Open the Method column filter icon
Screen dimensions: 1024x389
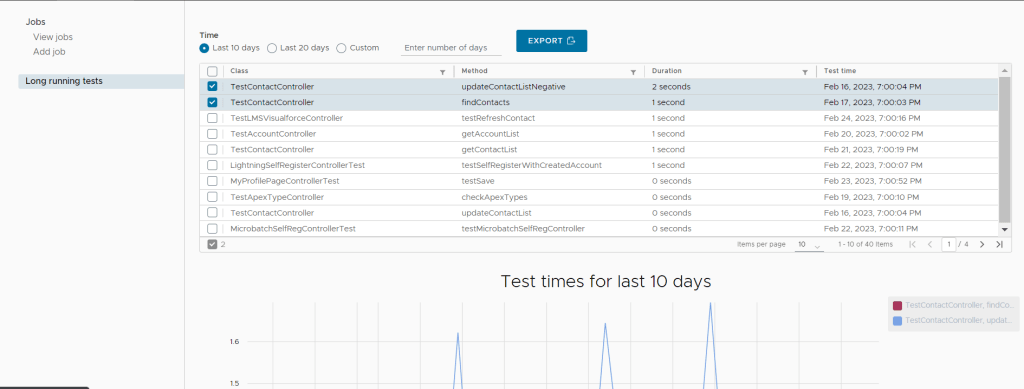(633, 72)
